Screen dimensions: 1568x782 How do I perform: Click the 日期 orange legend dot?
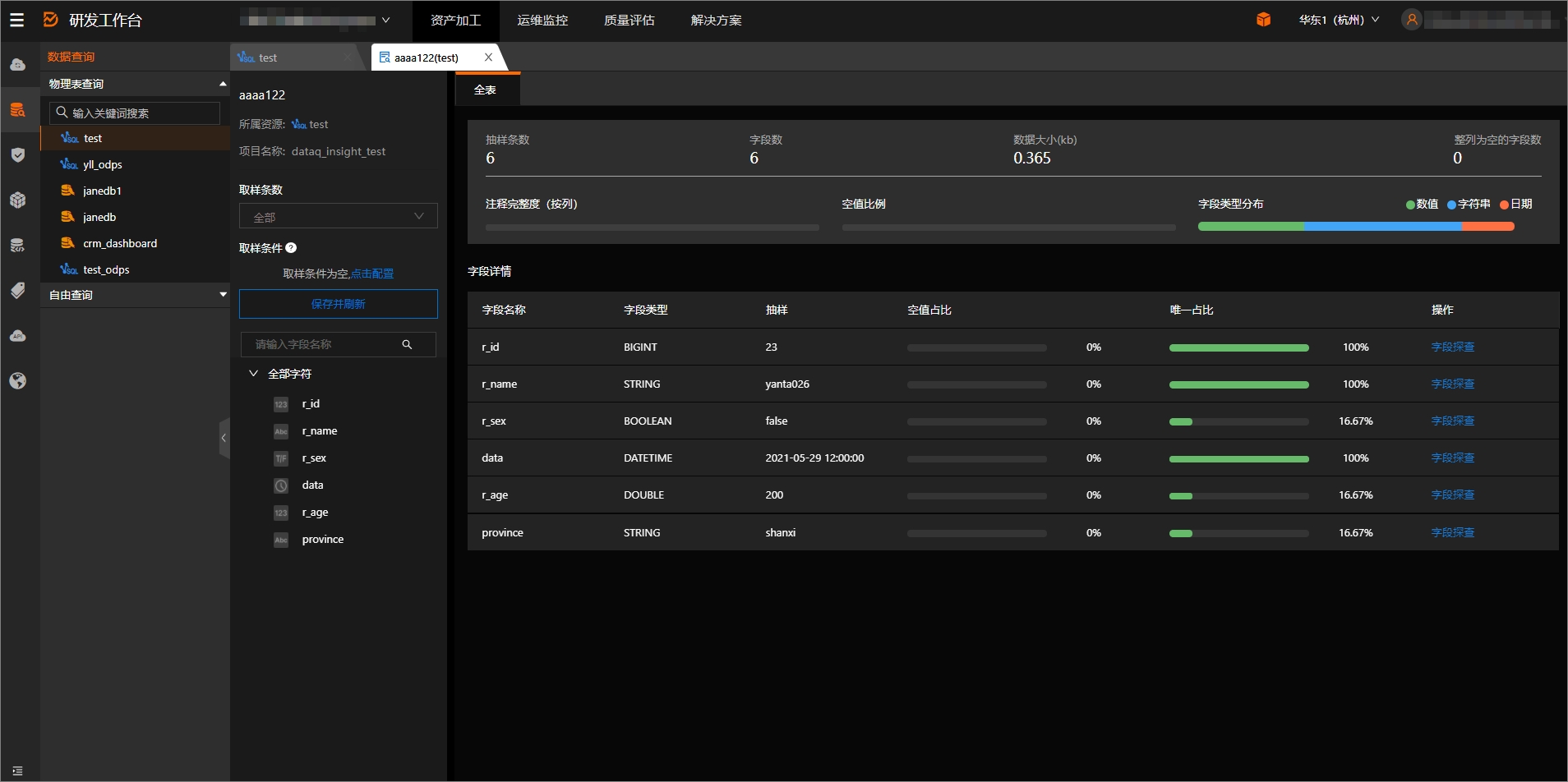[x=1504, y=205]
